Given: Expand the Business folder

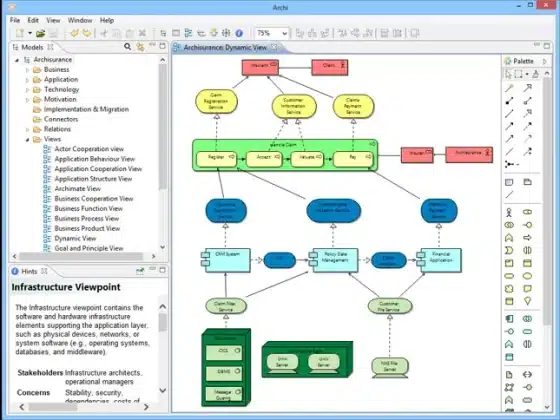Looking at the screenshot, I should (x=27, y=70).
